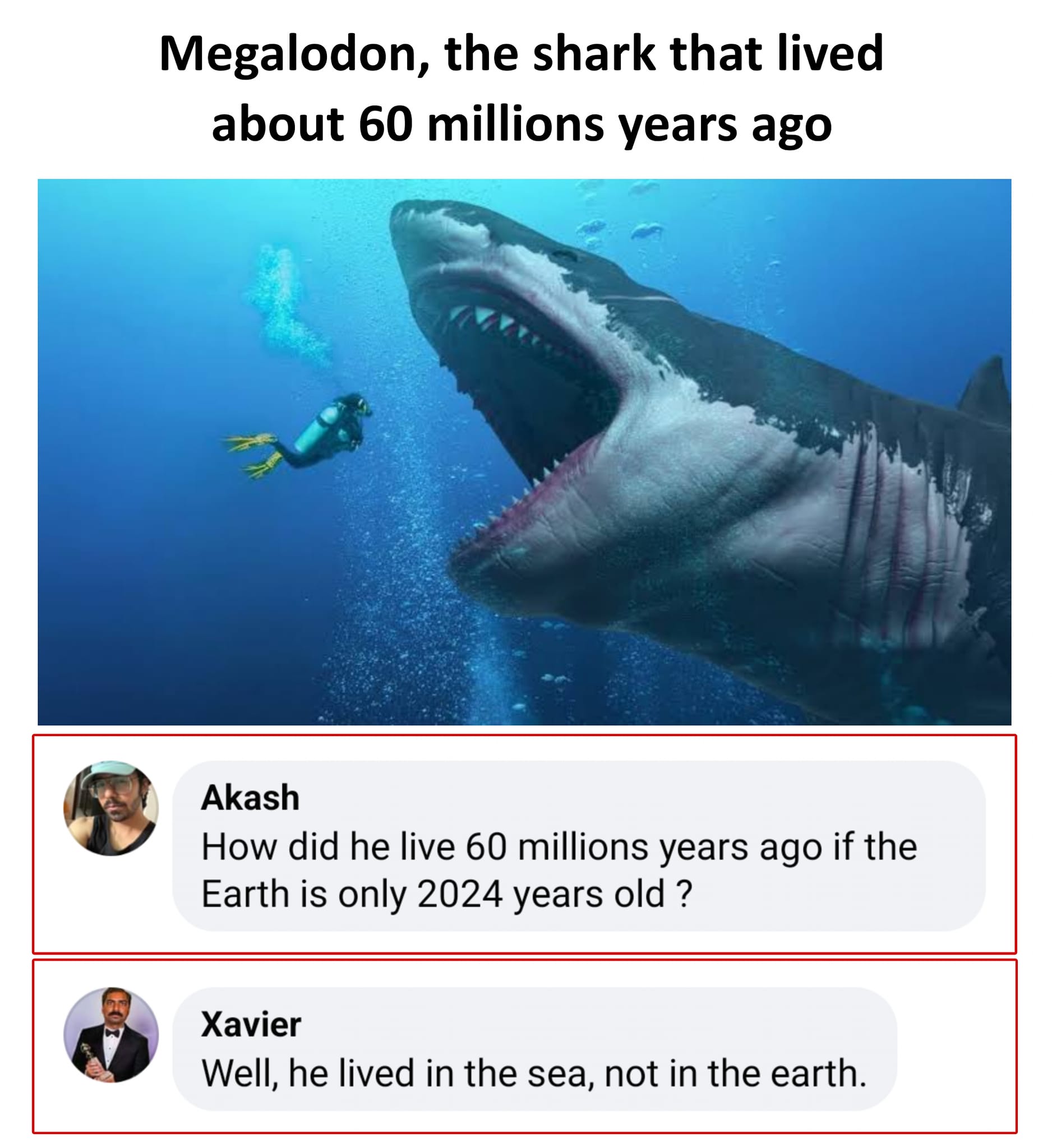Click the small fish above the shark's head
Screen dimensions: 1052x1148
647,230
